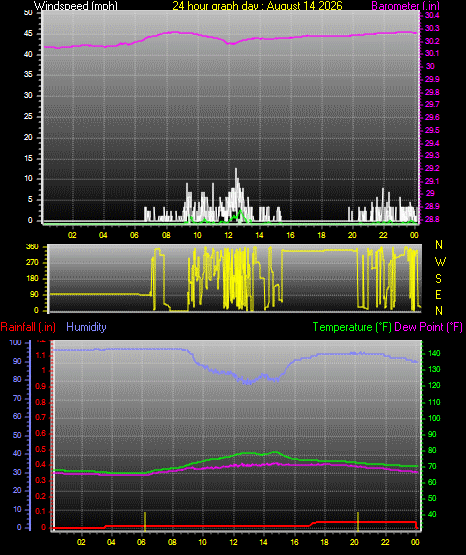This screenshot has height=555, width=466.
Task: Click the 100 temperature scale value
Action: pyautogui.click(x=434, y=418)
